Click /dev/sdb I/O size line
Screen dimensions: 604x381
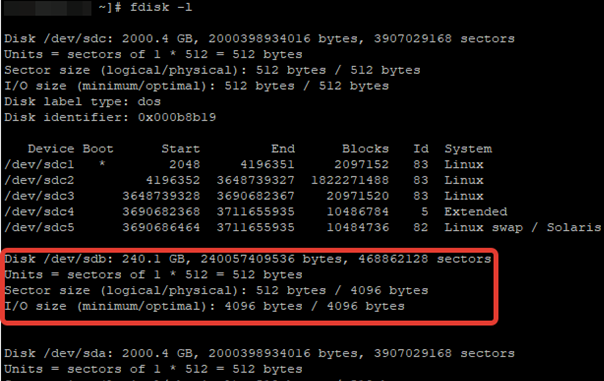[x=205, y=306]
